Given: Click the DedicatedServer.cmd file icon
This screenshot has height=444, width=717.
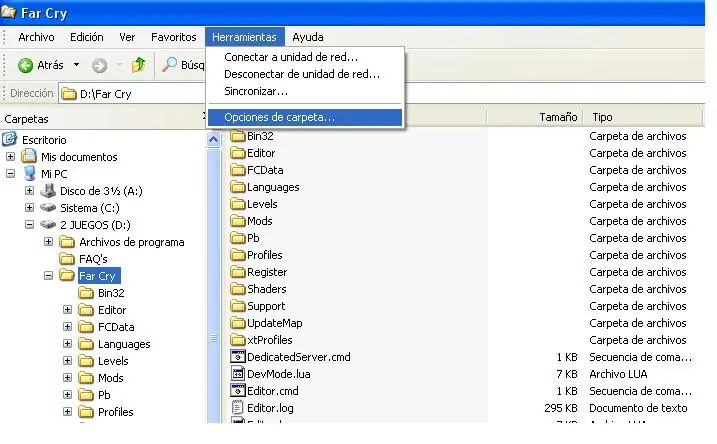Looking at the screenshot, I should coord(238,357).
